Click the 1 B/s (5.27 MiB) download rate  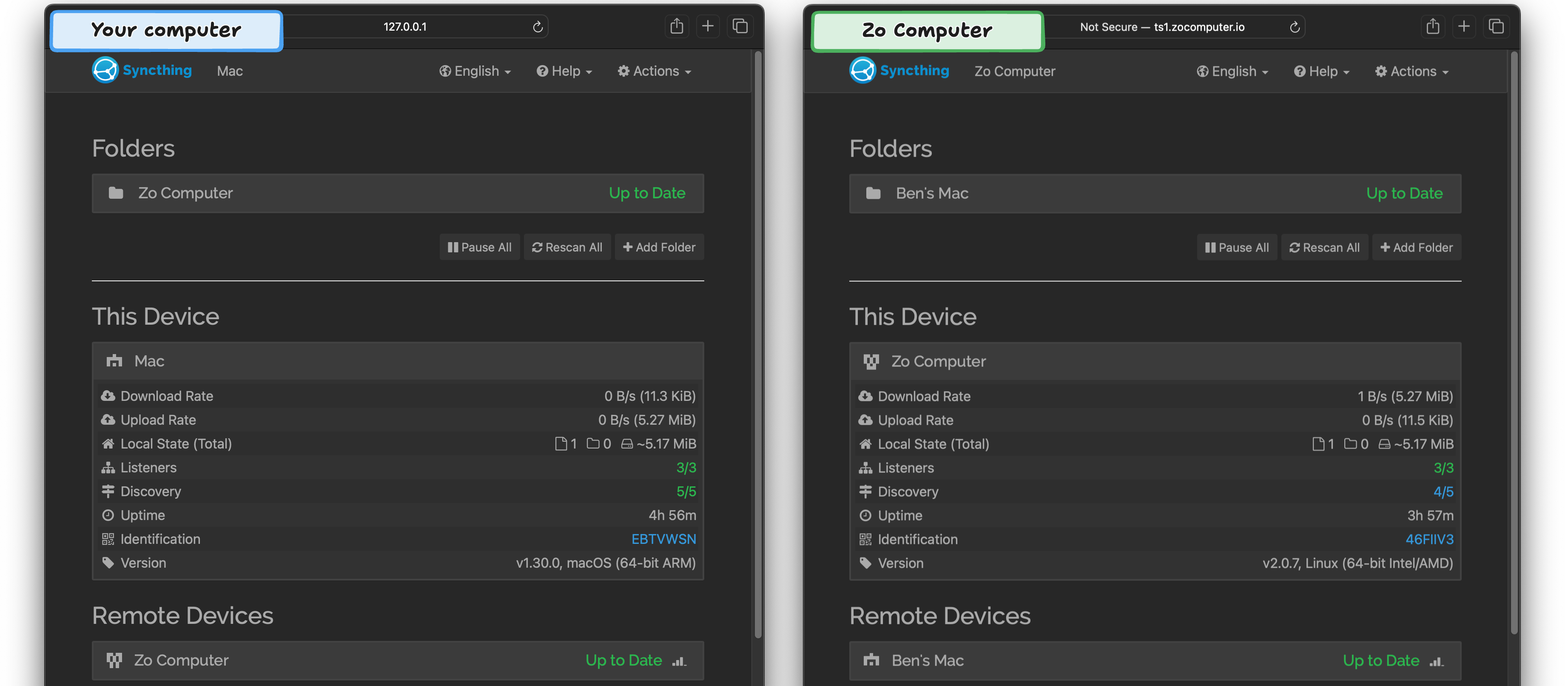tap(1405, 396)
